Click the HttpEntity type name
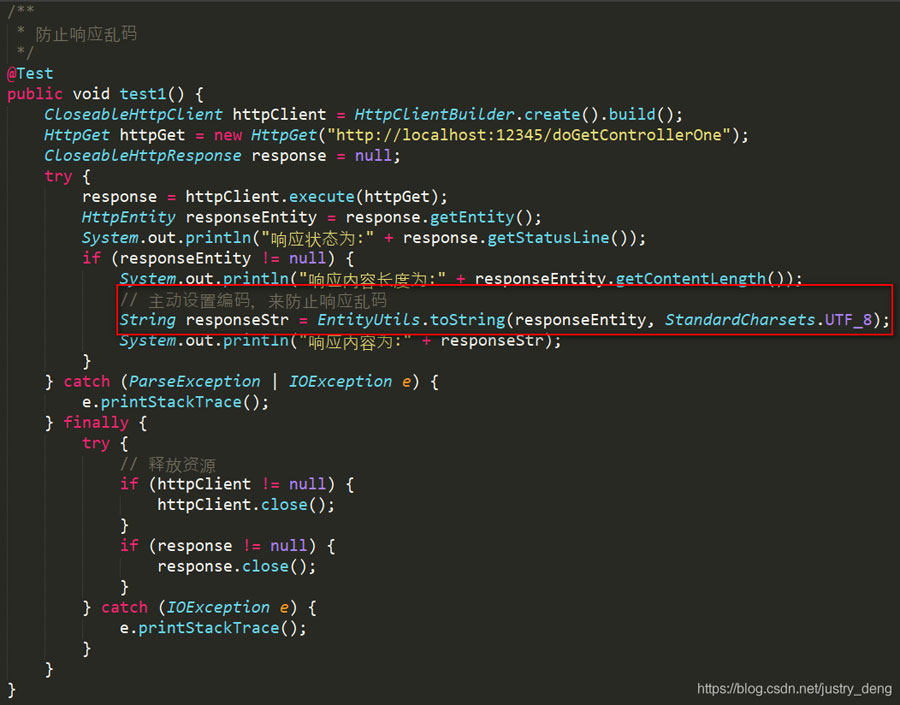 129,217
